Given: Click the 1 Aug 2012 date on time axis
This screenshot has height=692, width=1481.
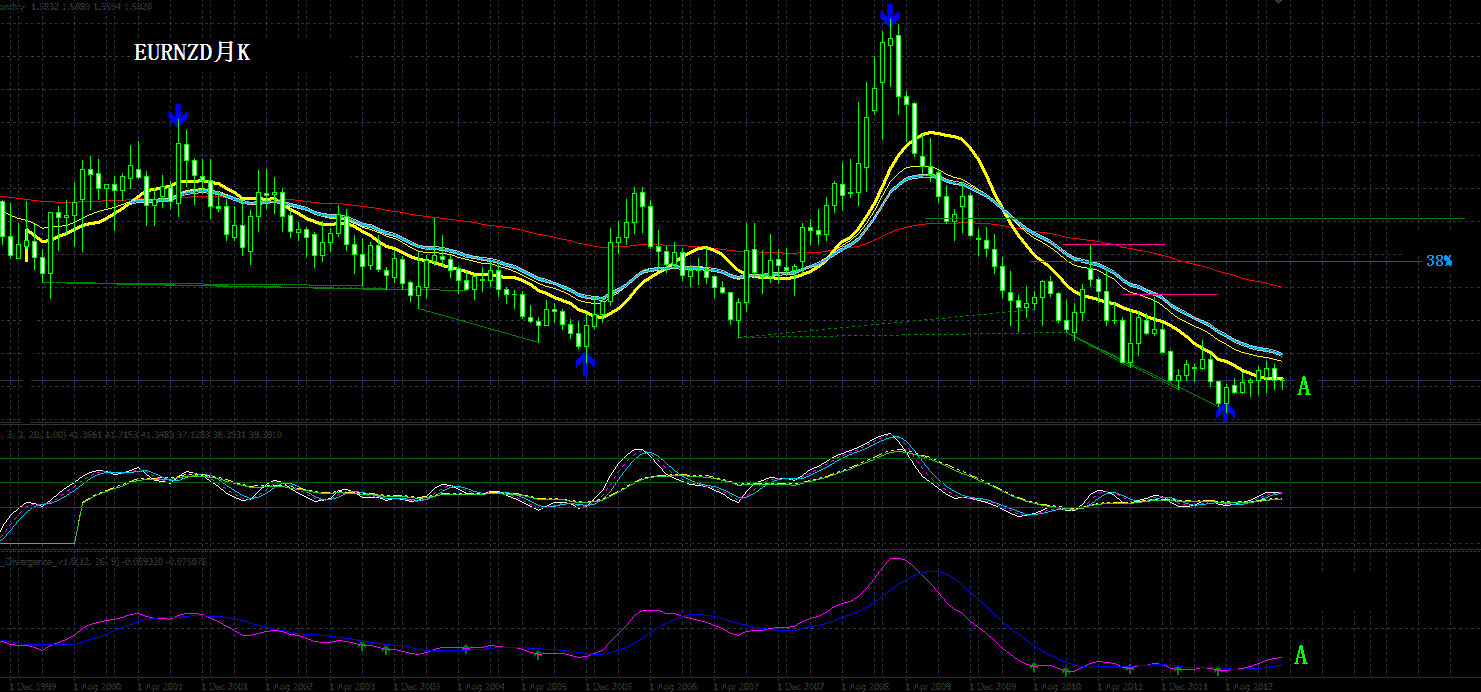Looking at the screenshot, I should click(x=1247, y=687).
